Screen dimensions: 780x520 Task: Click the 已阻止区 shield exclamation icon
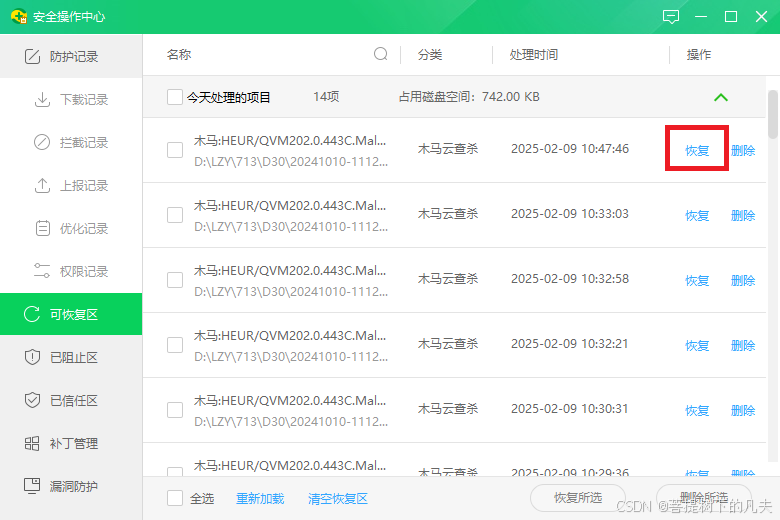tap(32, 357)
